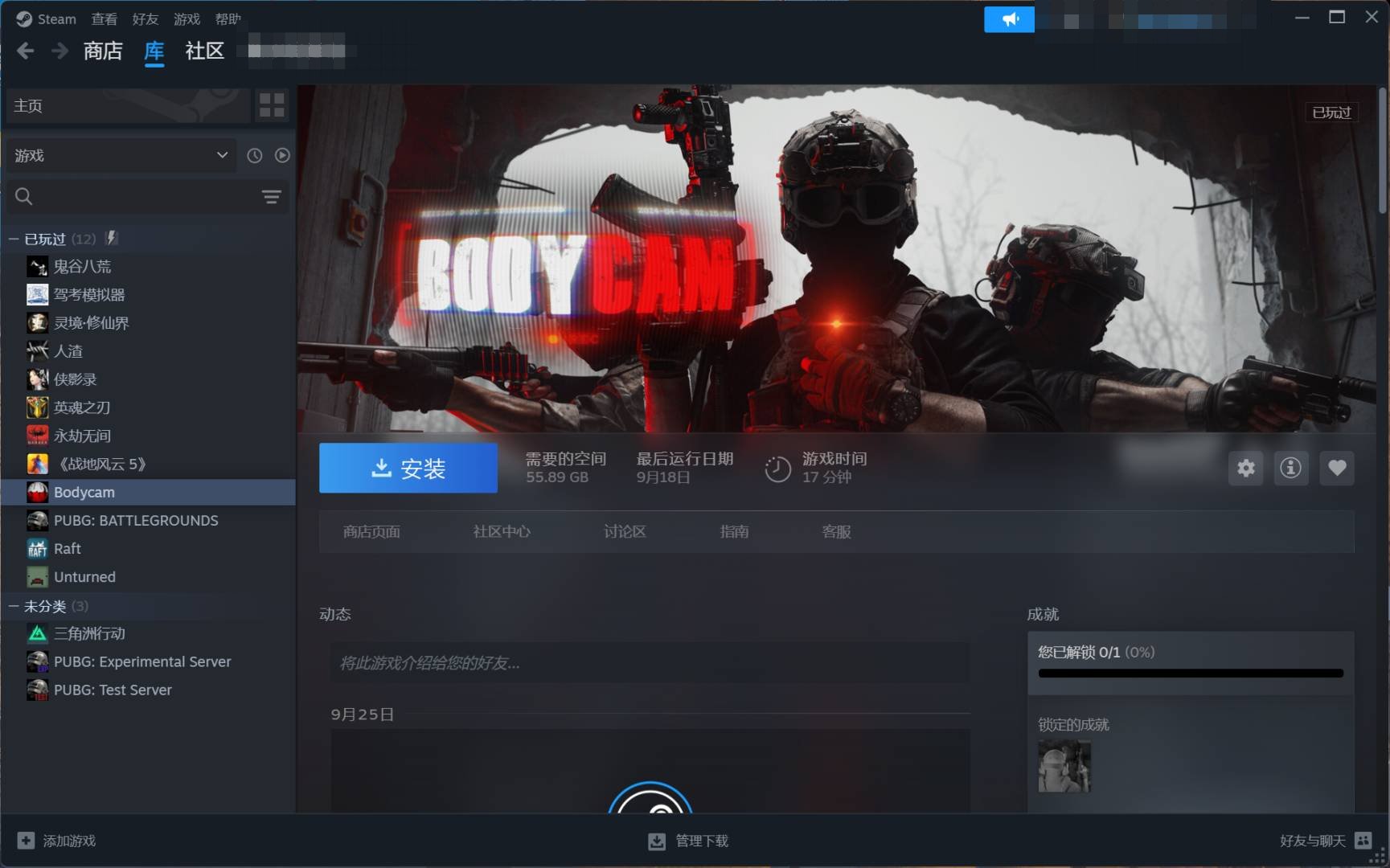This screenshot has height=868, width=1390.
Task: Go forward with the right arrow
Action: [59, 51]
